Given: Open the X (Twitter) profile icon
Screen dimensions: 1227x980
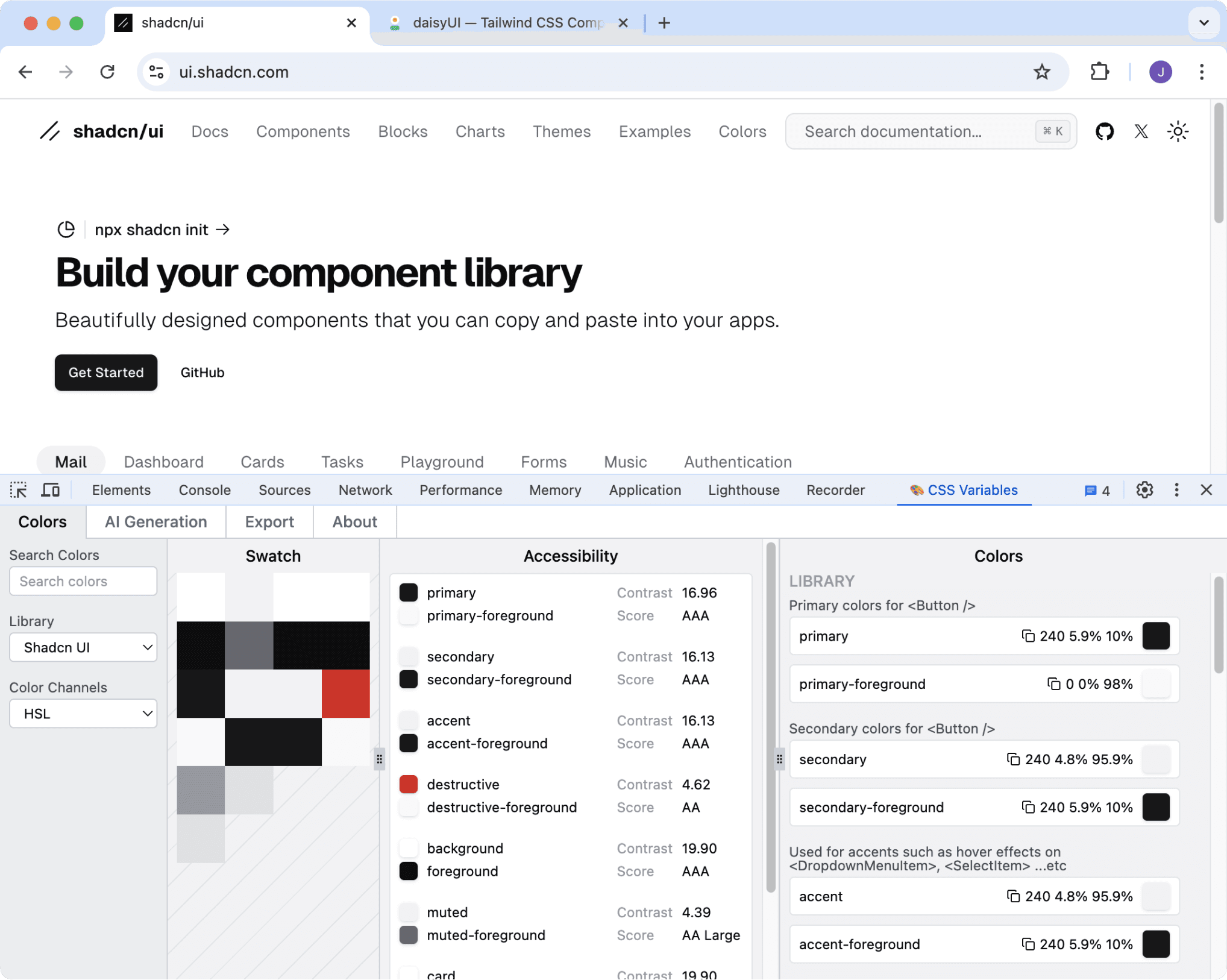Looking at the screenshot, I should tap(1141, 131).
